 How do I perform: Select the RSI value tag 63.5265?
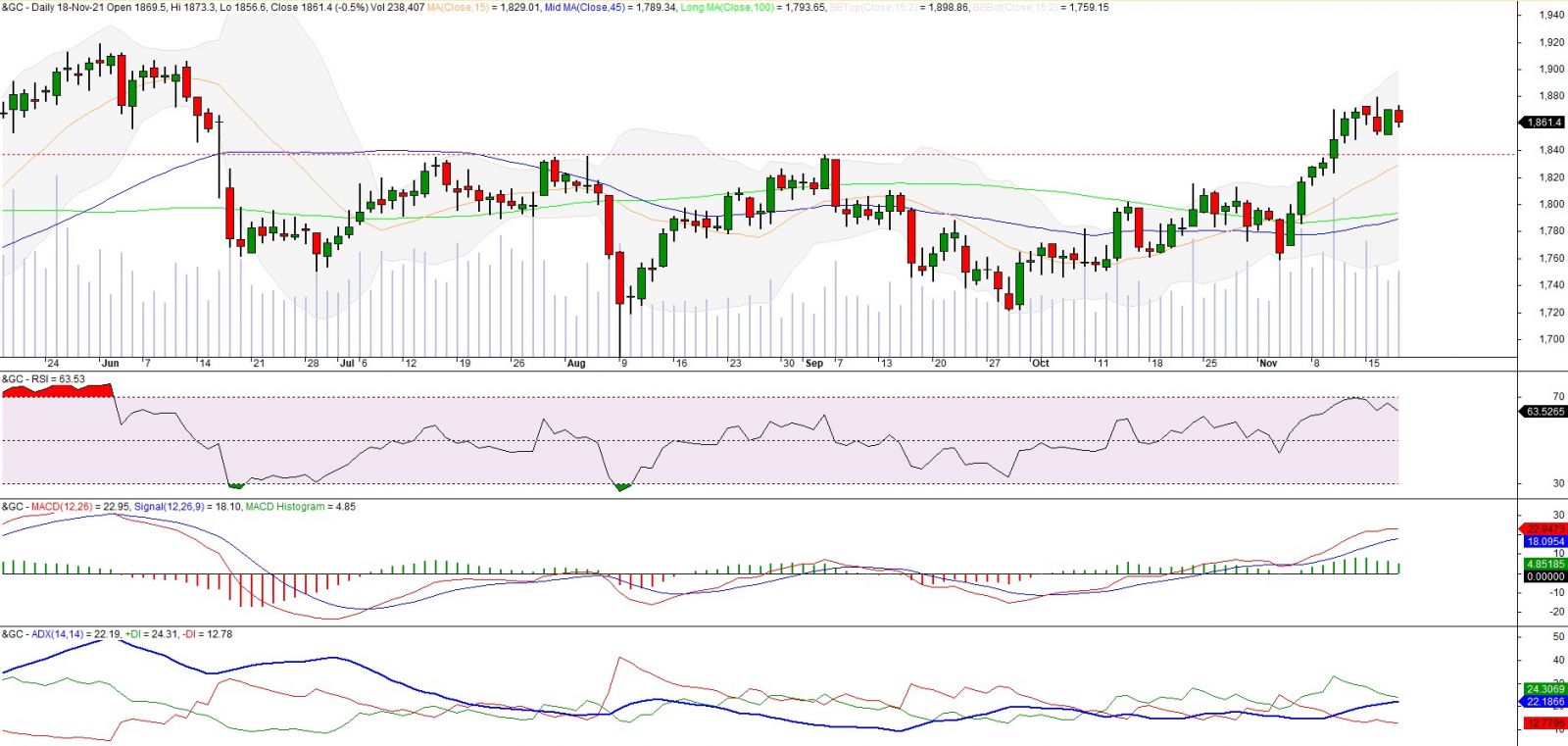coord(1545,412)
